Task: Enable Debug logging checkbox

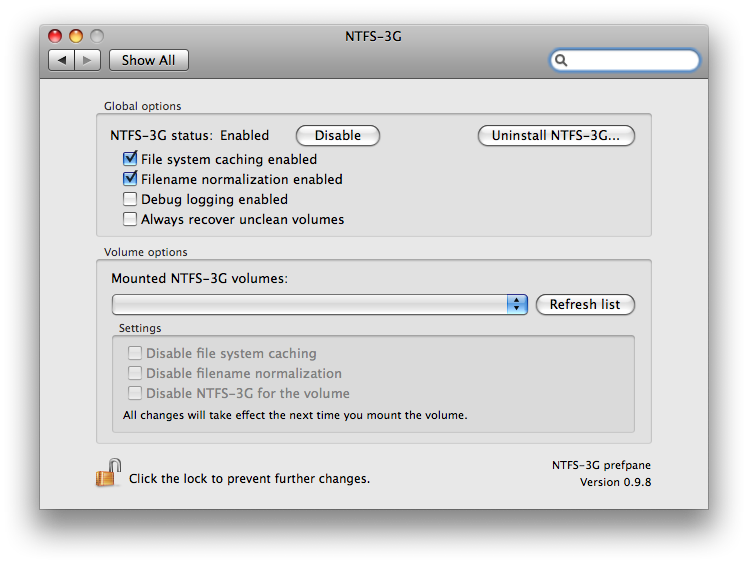Action: [x=130, y=198]
